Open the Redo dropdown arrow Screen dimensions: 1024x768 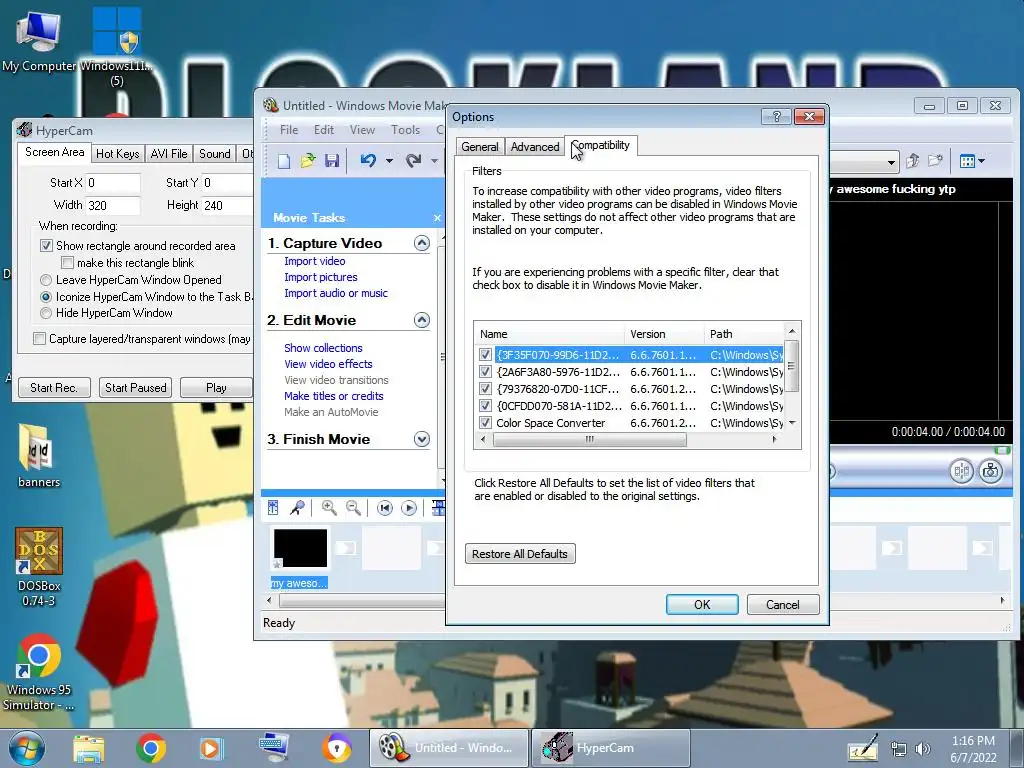click(x=434, y=161)
